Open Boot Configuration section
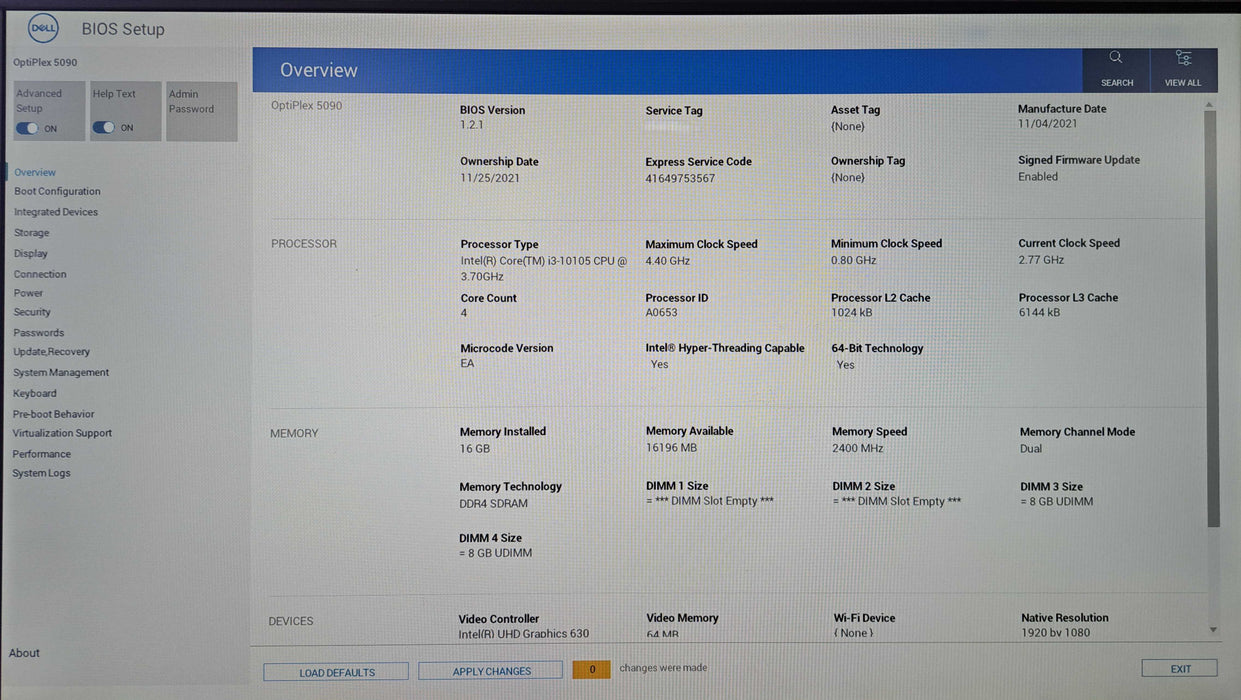1241x700 pixels. (56, 192)
